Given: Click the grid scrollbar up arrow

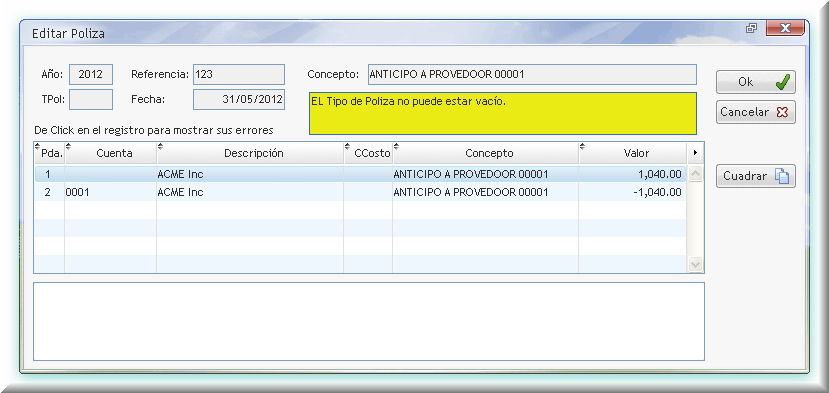Looking at the screenshot, I should 695,173.
